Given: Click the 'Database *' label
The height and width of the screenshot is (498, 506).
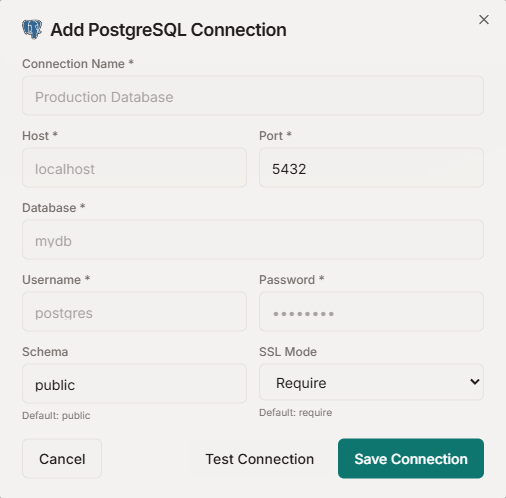Looking at the screenshot, I should point(53,208).
